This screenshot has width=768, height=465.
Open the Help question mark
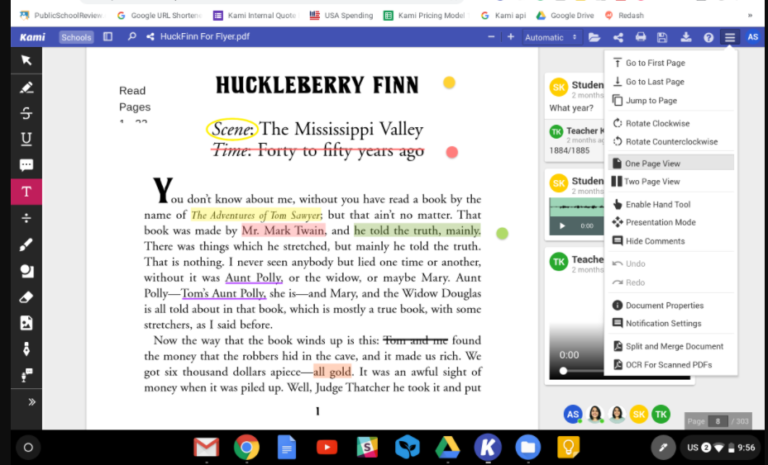(708, 37)
